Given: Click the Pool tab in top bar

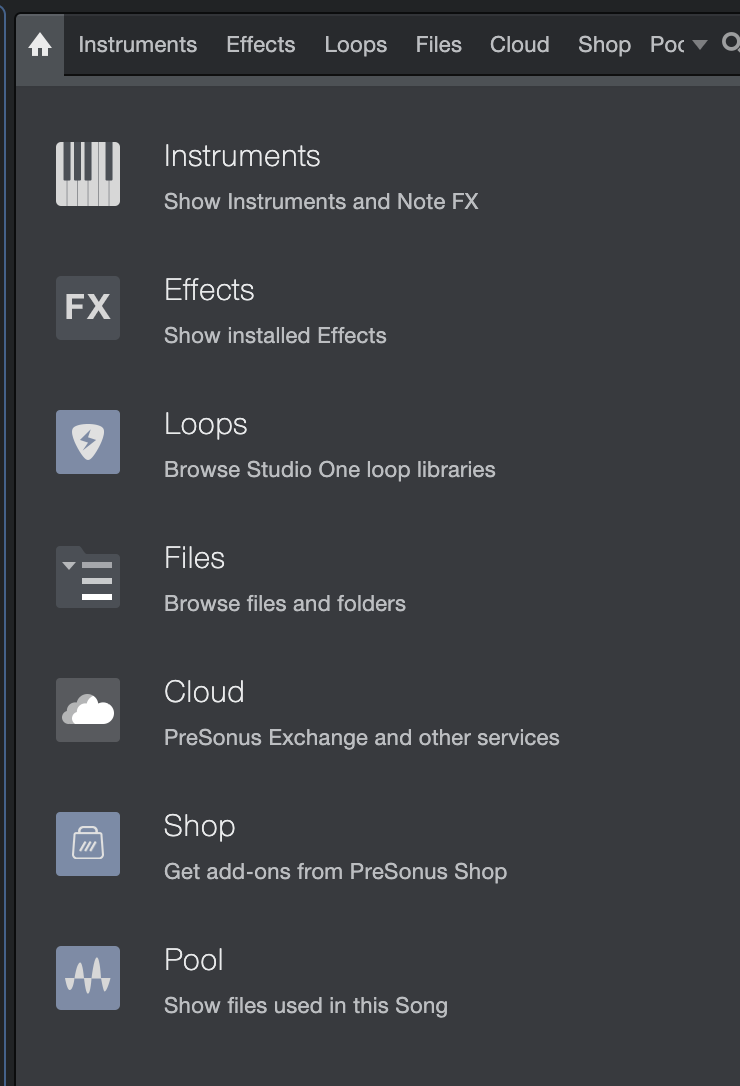Looking at the screenshot, I should (666, 45).
